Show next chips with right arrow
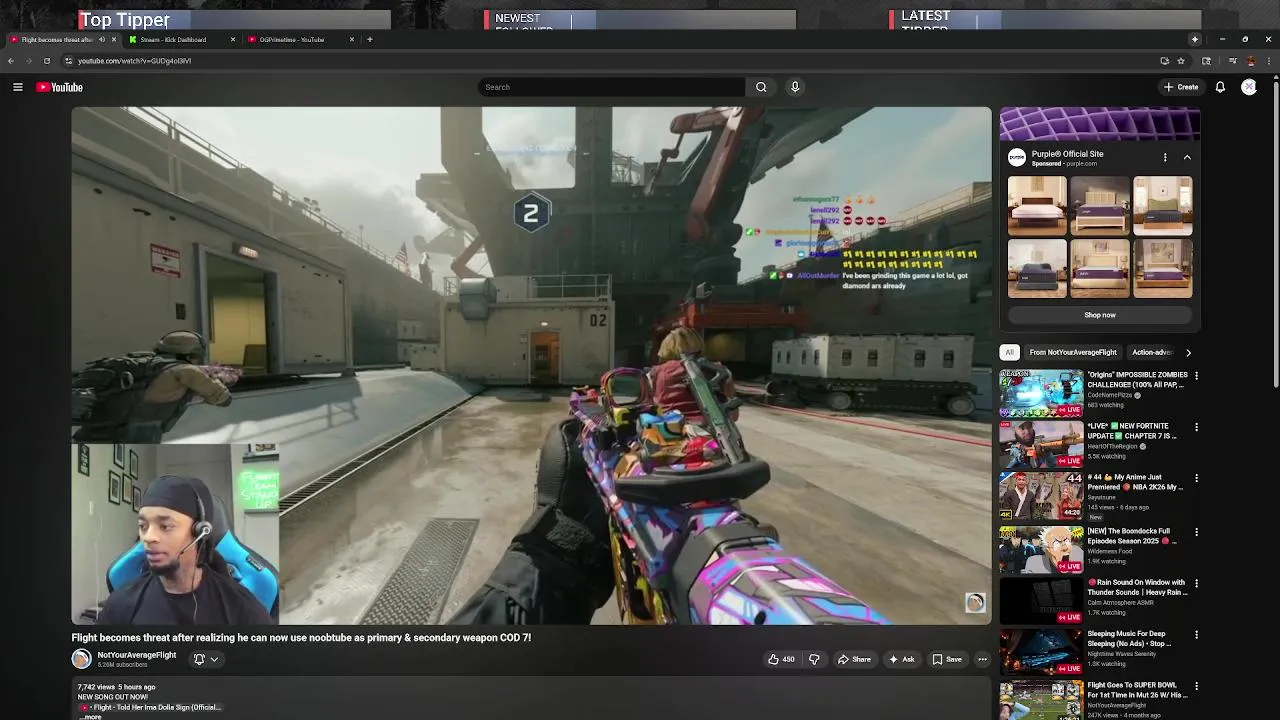 1188,352
